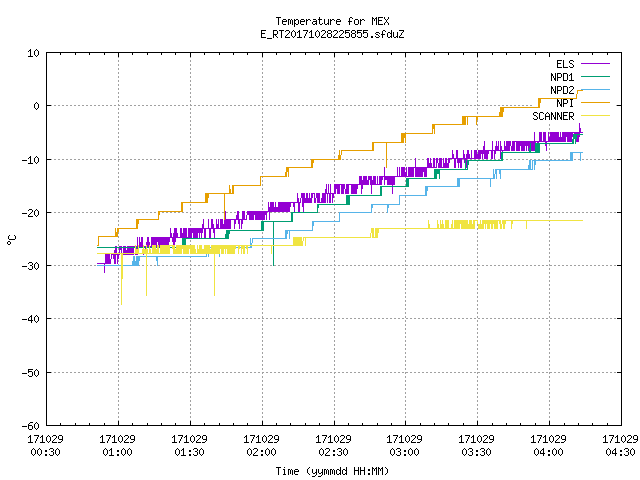Click the chart title 'Temperature for MEX'
Viewport: 640px width, 480px height.
(x=332, y=21)
